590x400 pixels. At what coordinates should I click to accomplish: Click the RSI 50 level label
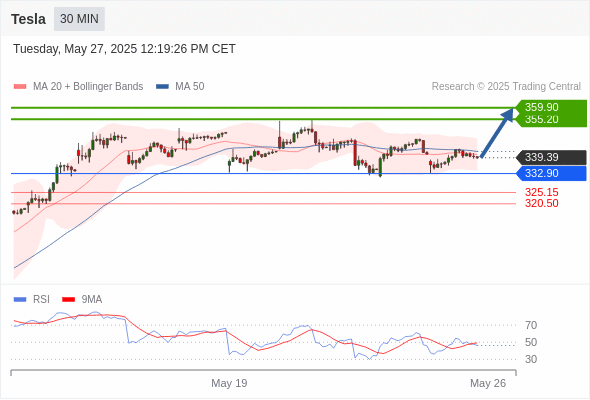pos(531,342)
